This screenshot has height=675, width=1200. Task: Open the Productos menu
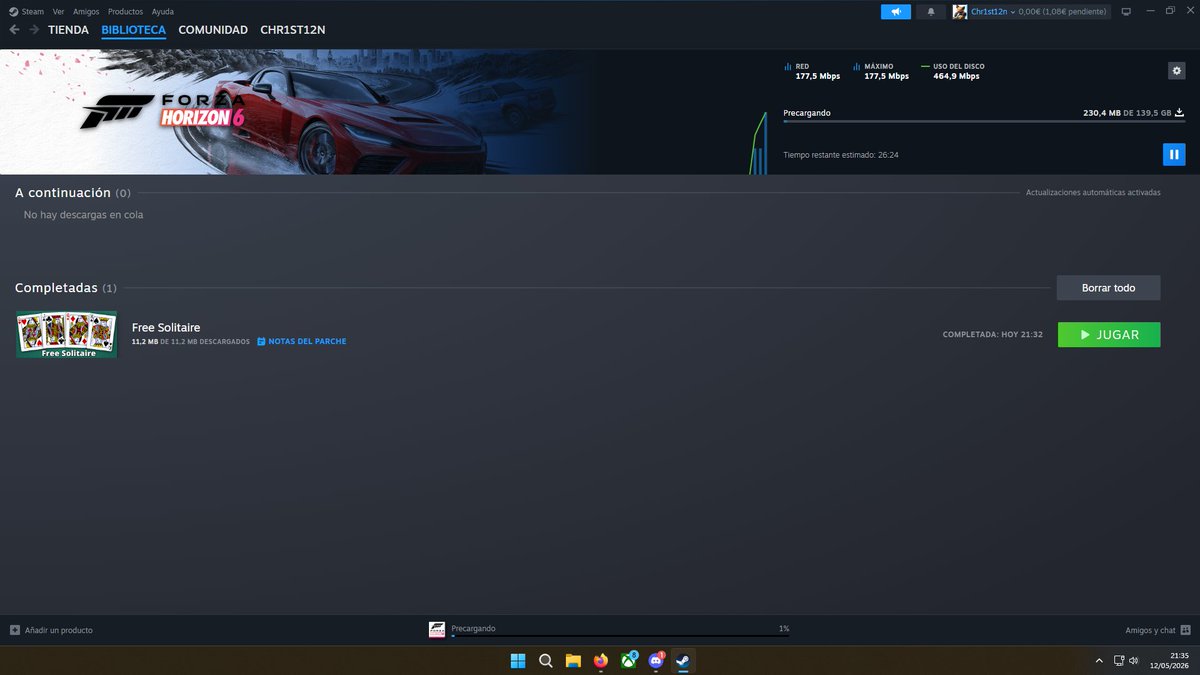click(125, 11)
